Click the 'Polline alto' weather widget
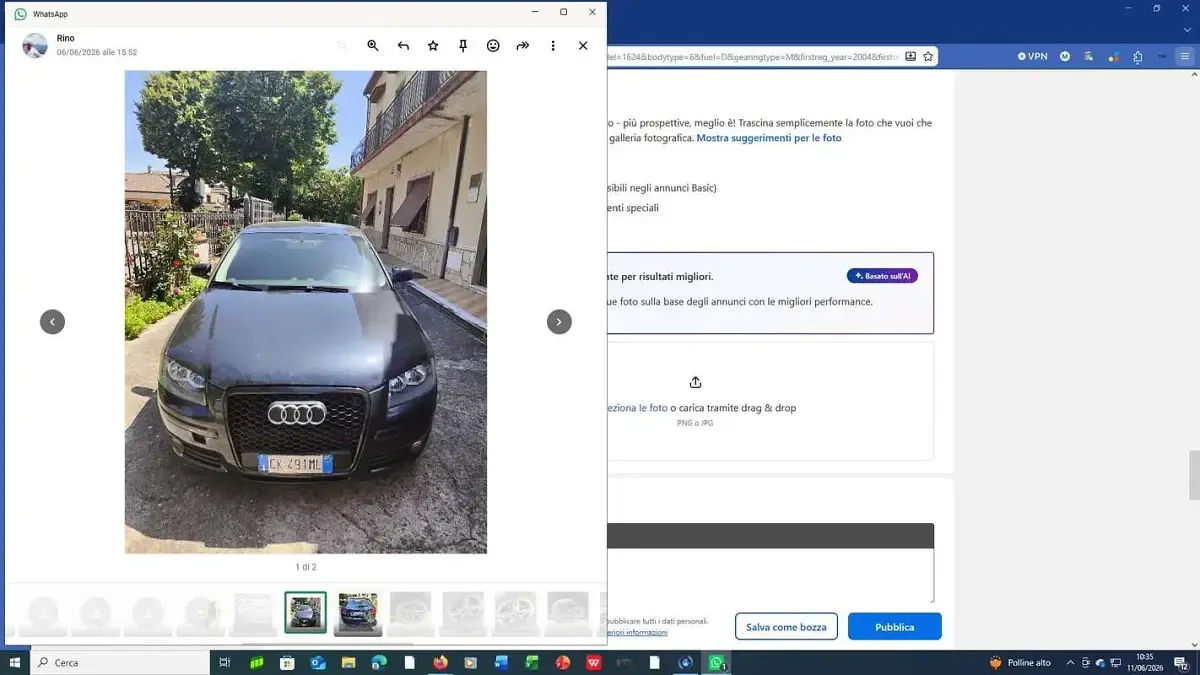This screenshot has width=1200, height=675. 1020,662
